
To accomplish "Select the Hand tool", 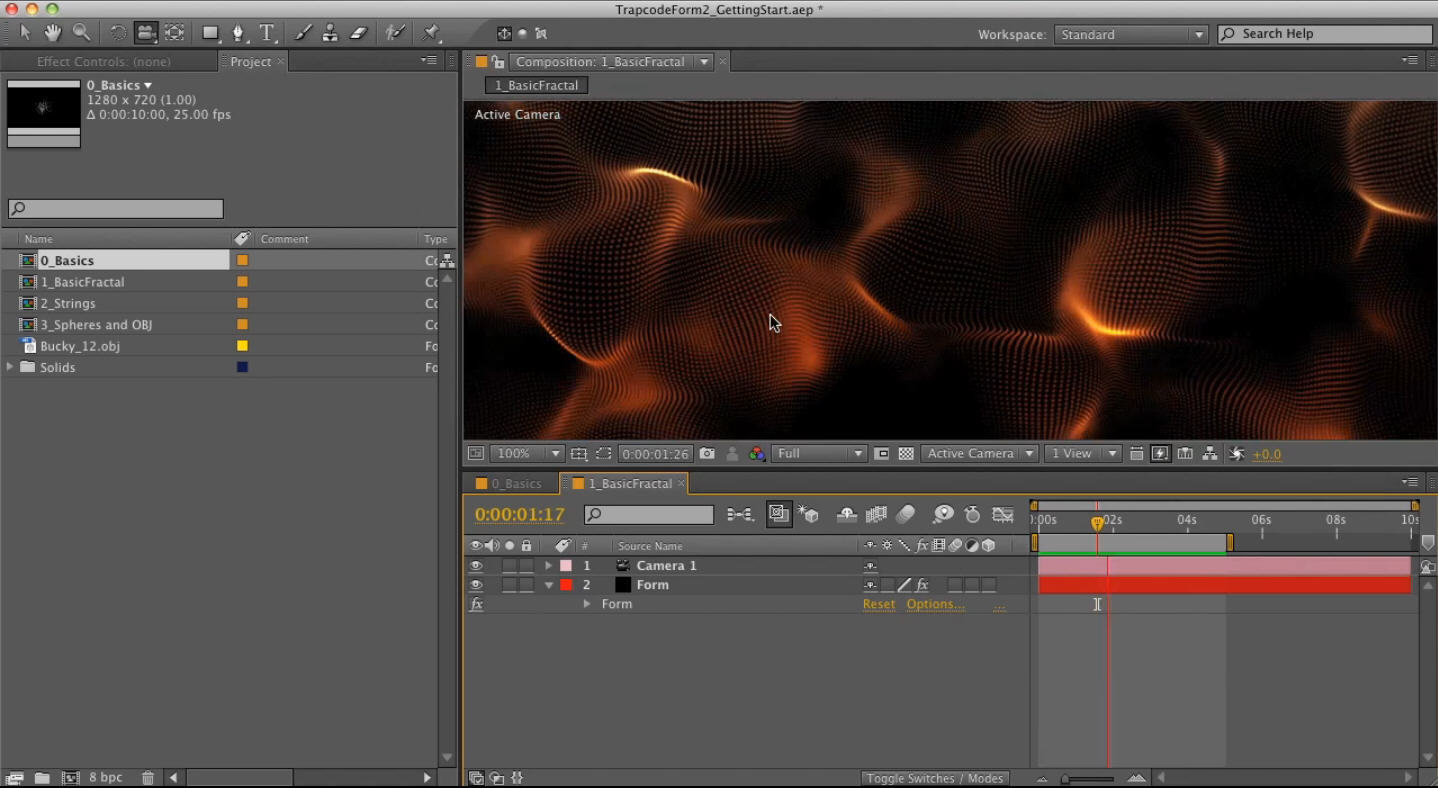I will click(x=52, y=33).
